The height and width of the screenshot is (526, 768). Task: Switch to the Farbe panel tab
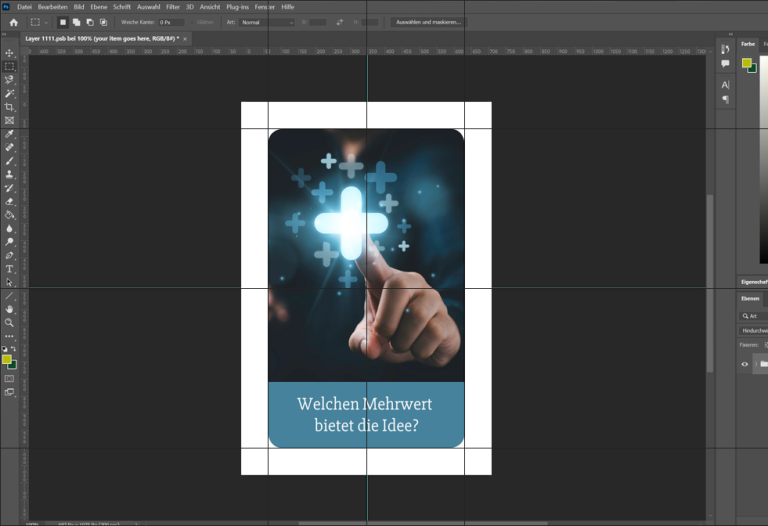pyautogui.click(x=748, y=44)
